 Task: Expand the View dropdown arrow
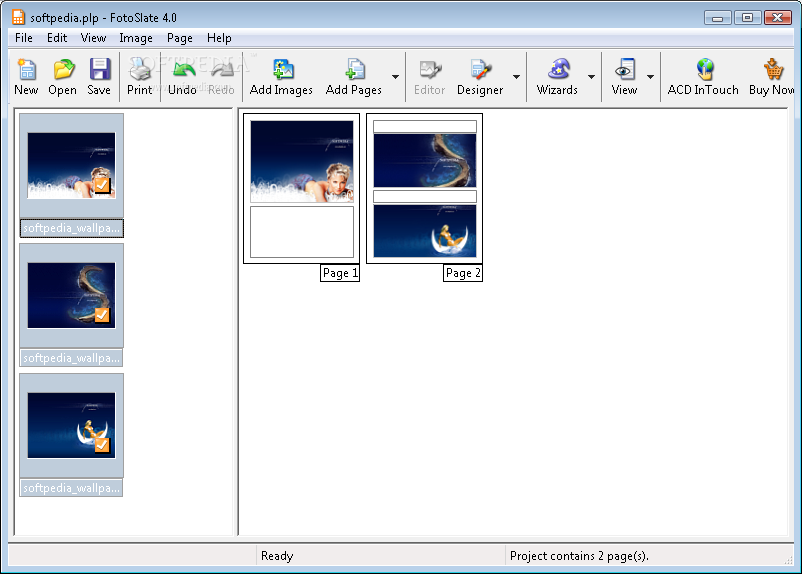[x=650, y=77]
